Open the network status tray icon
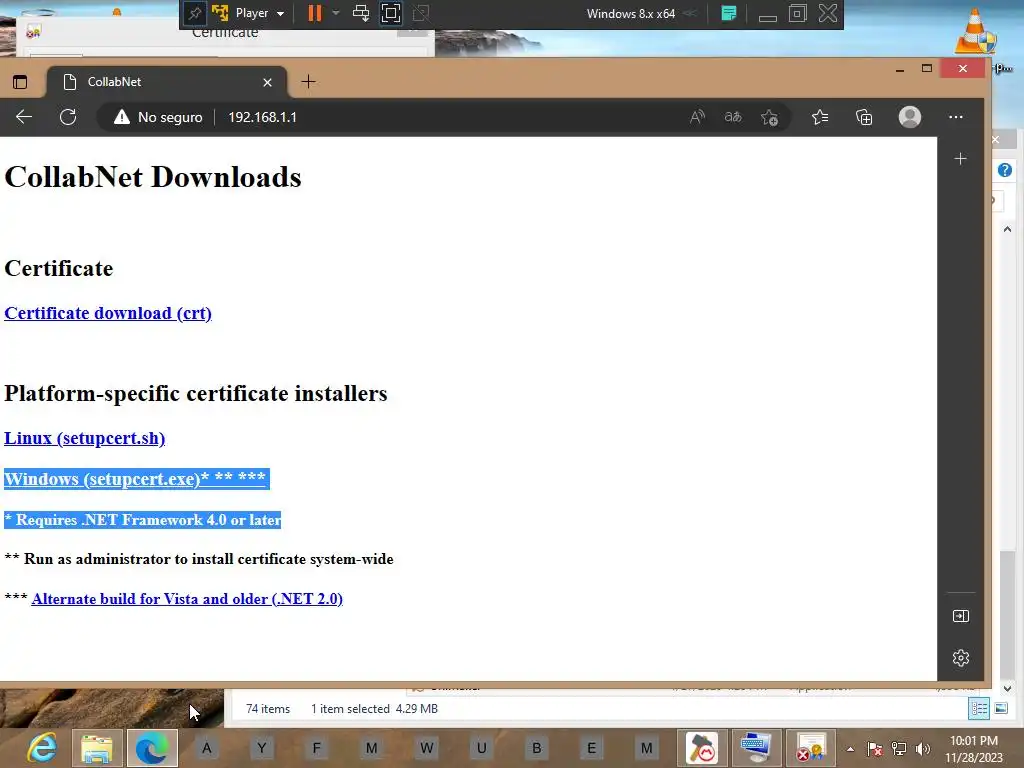 [899, 749]
